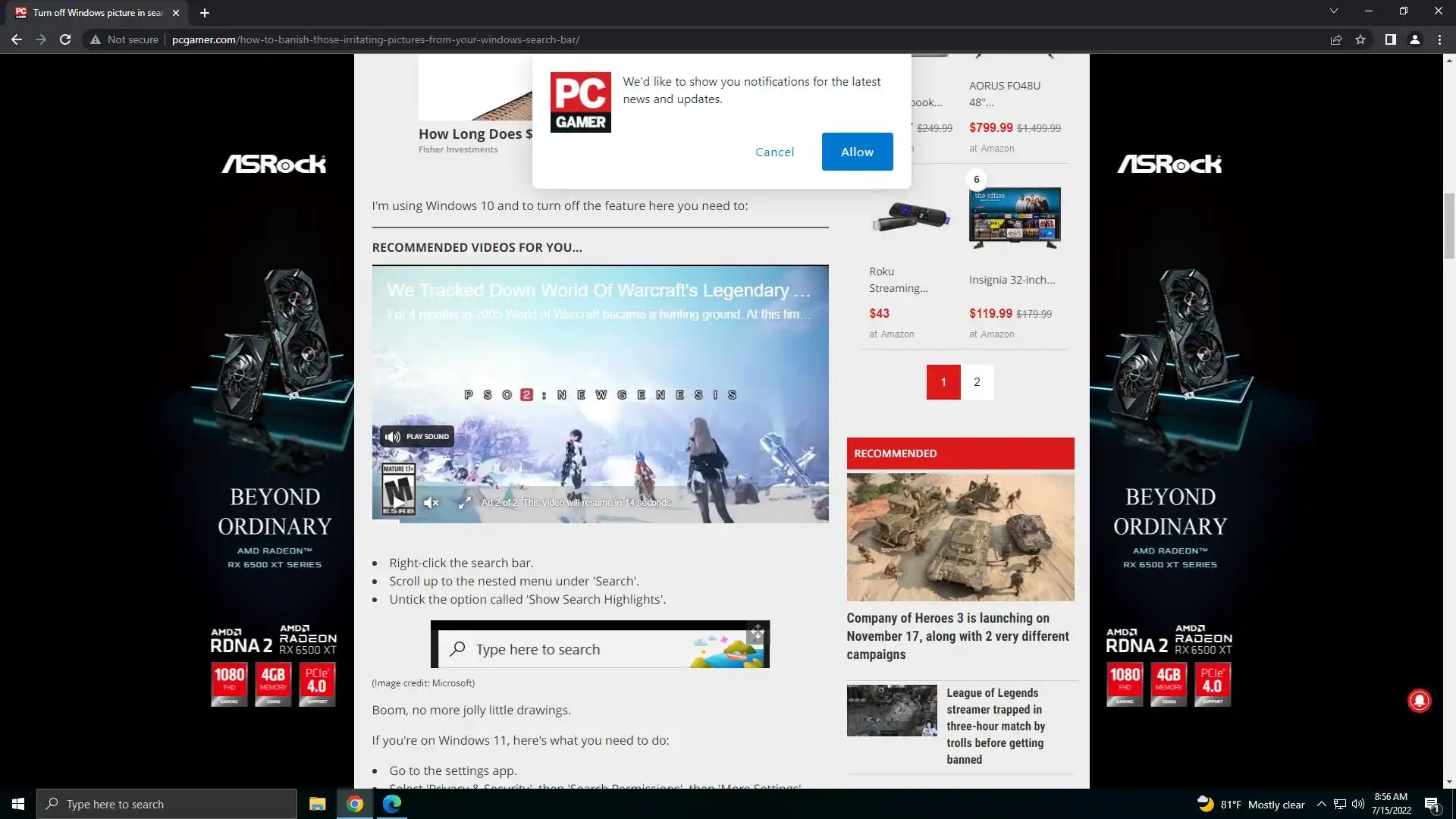The height and width of the screenshot is (819, 1456).
Task: Open Chrome three-dot menu
Action: tap(1439, 39)
